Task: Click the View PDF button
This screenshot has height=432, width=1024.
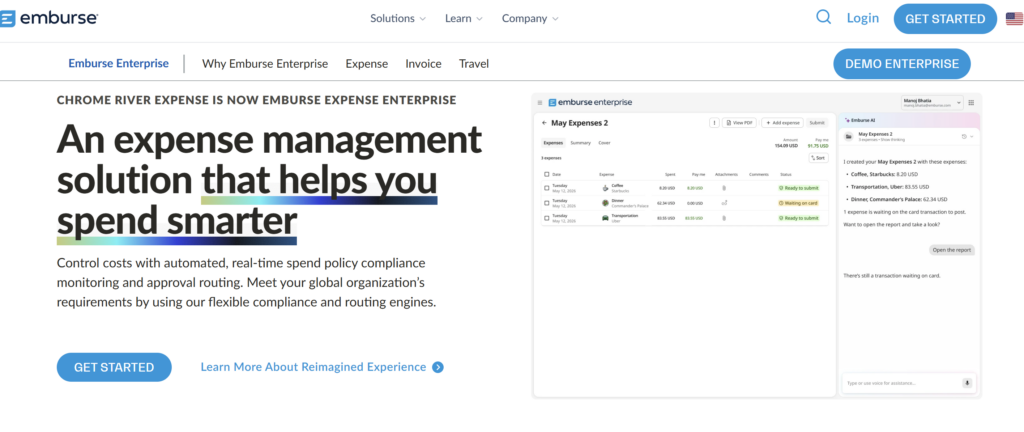Action: click(x=739, y=123)
